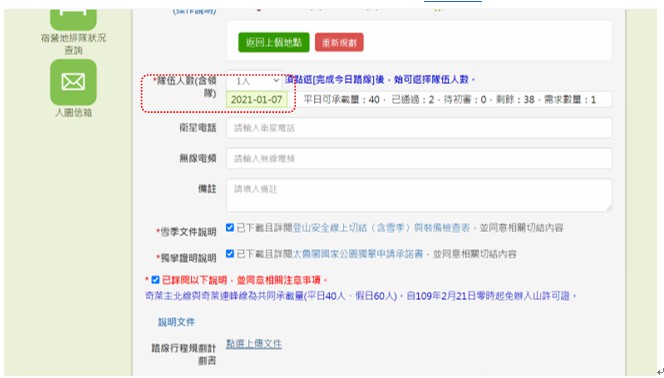Open the 隊伍人數 dropdown showing 1人

(255, 80)
